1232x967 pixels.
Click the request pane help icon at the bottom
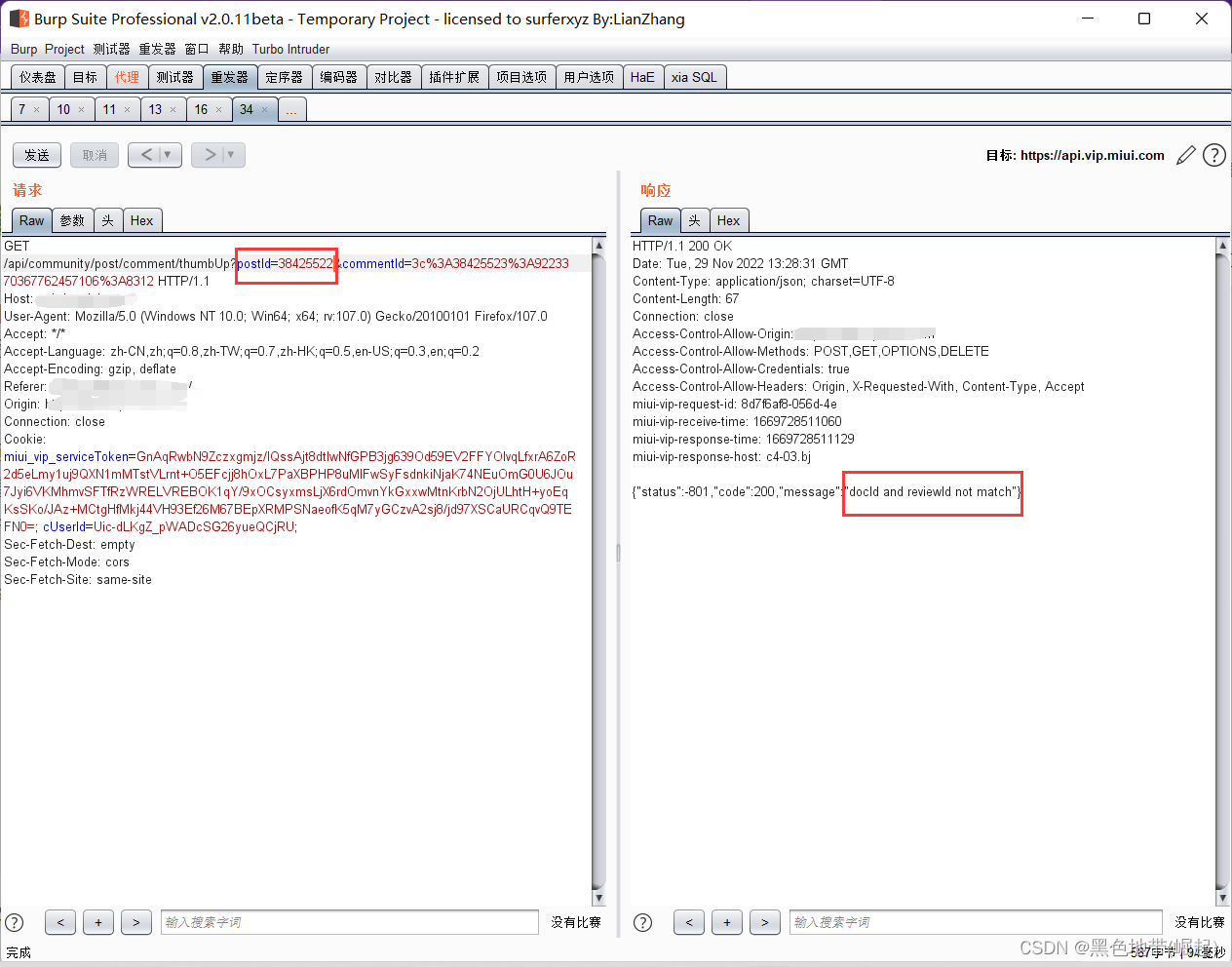[x=15, y=922]
